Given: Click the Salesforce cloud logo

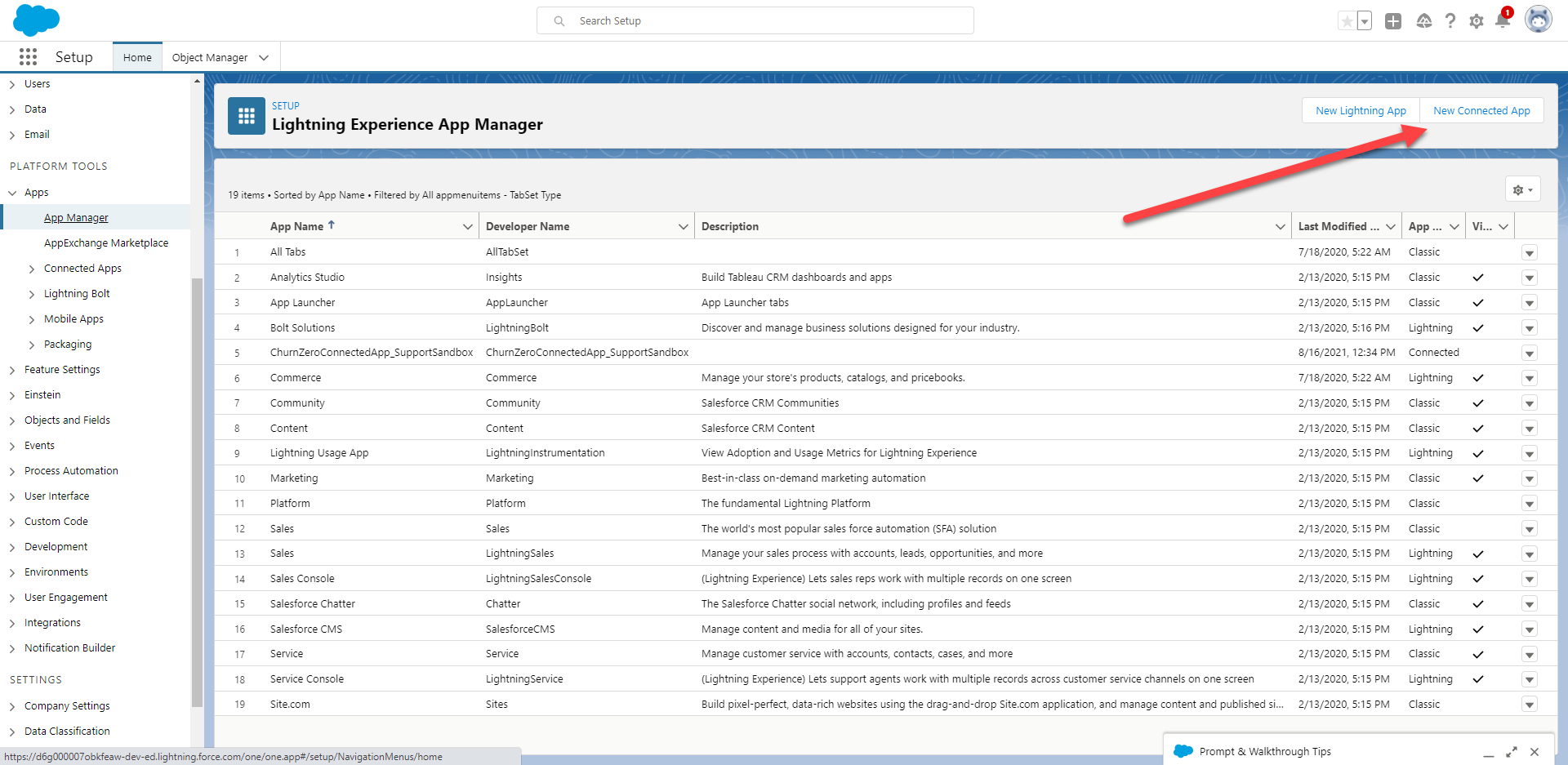Looking at the screenshot, I should coord(36,20).
